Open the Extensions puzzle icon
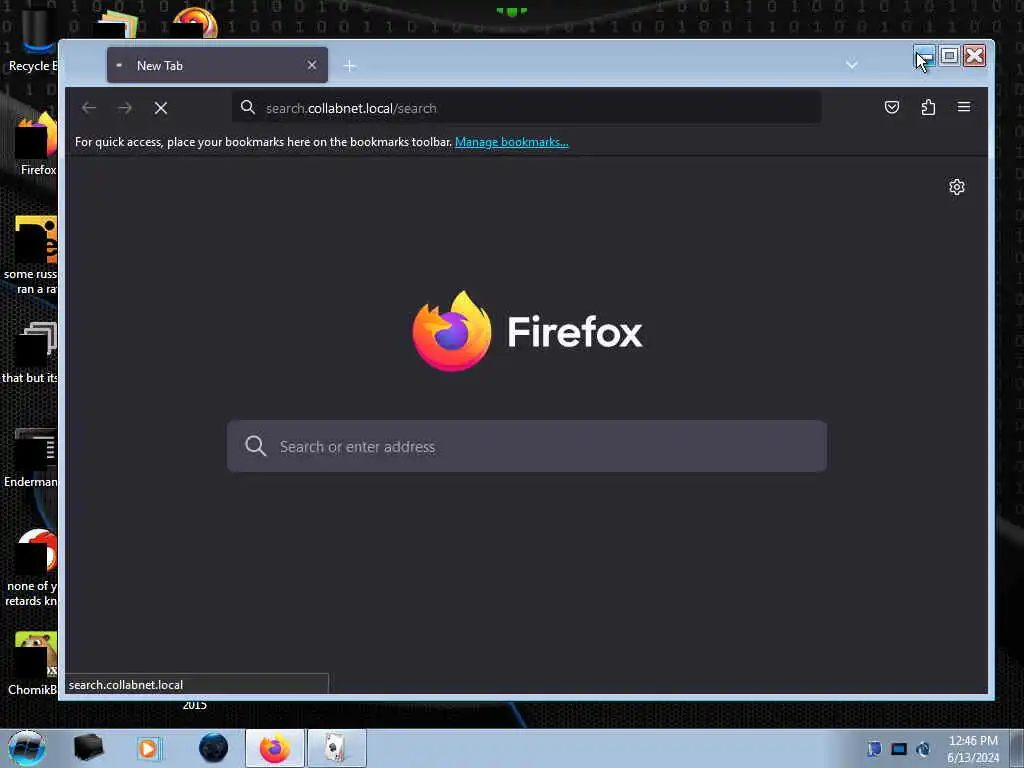This screenshot has height=768, width=1024. point(928,107)
